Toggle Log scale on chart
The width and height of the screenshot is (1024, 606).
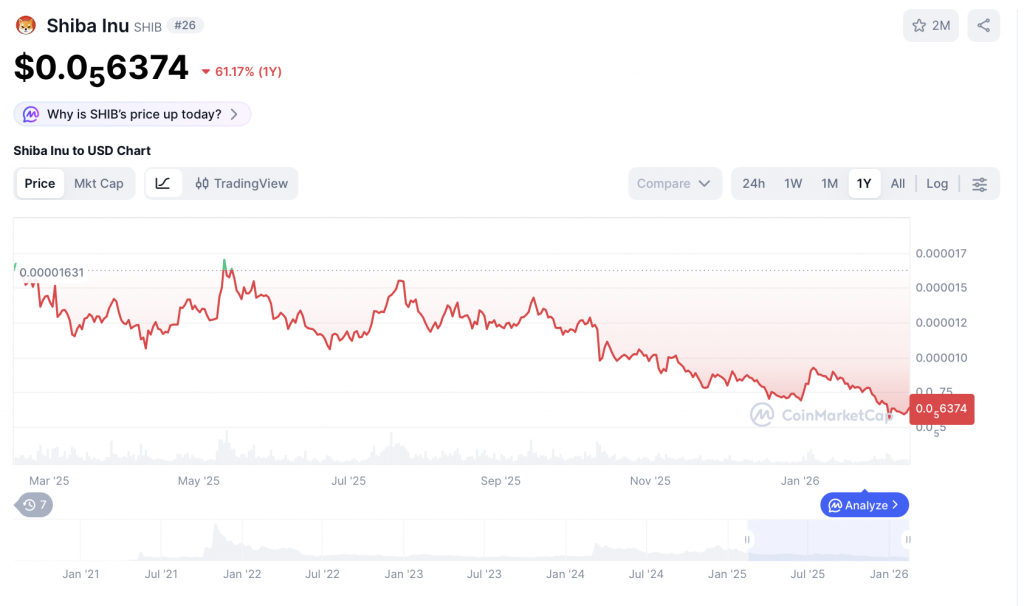click(937, 184)
